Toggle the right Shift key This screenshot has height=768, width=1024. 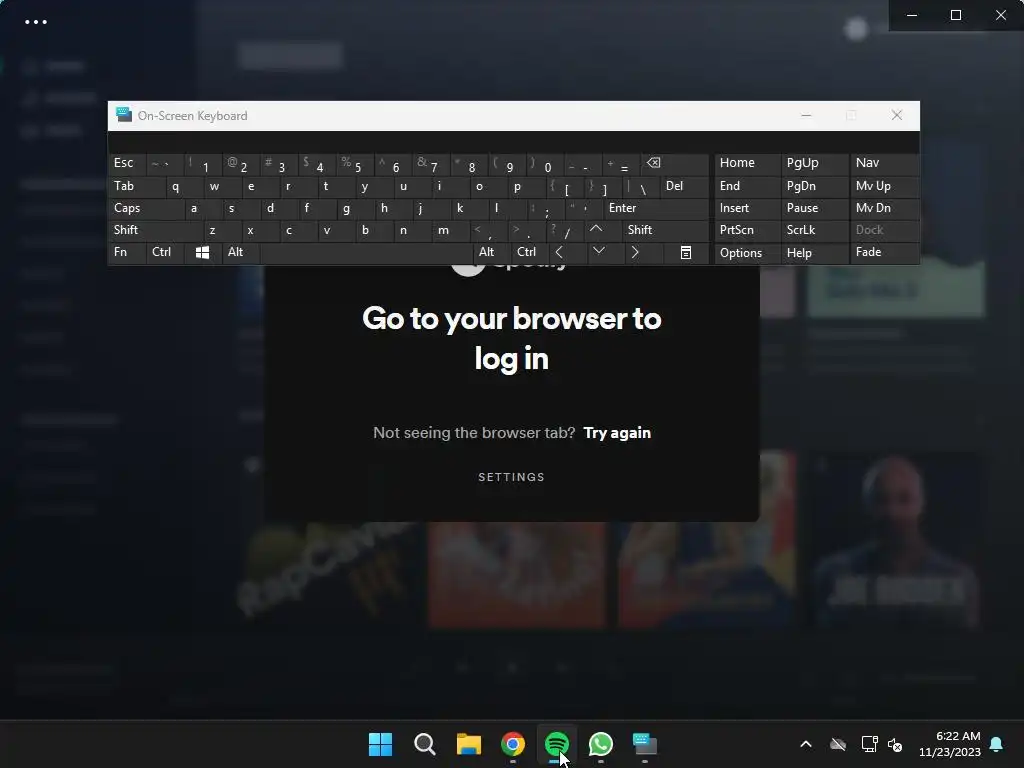pos(665,230)
